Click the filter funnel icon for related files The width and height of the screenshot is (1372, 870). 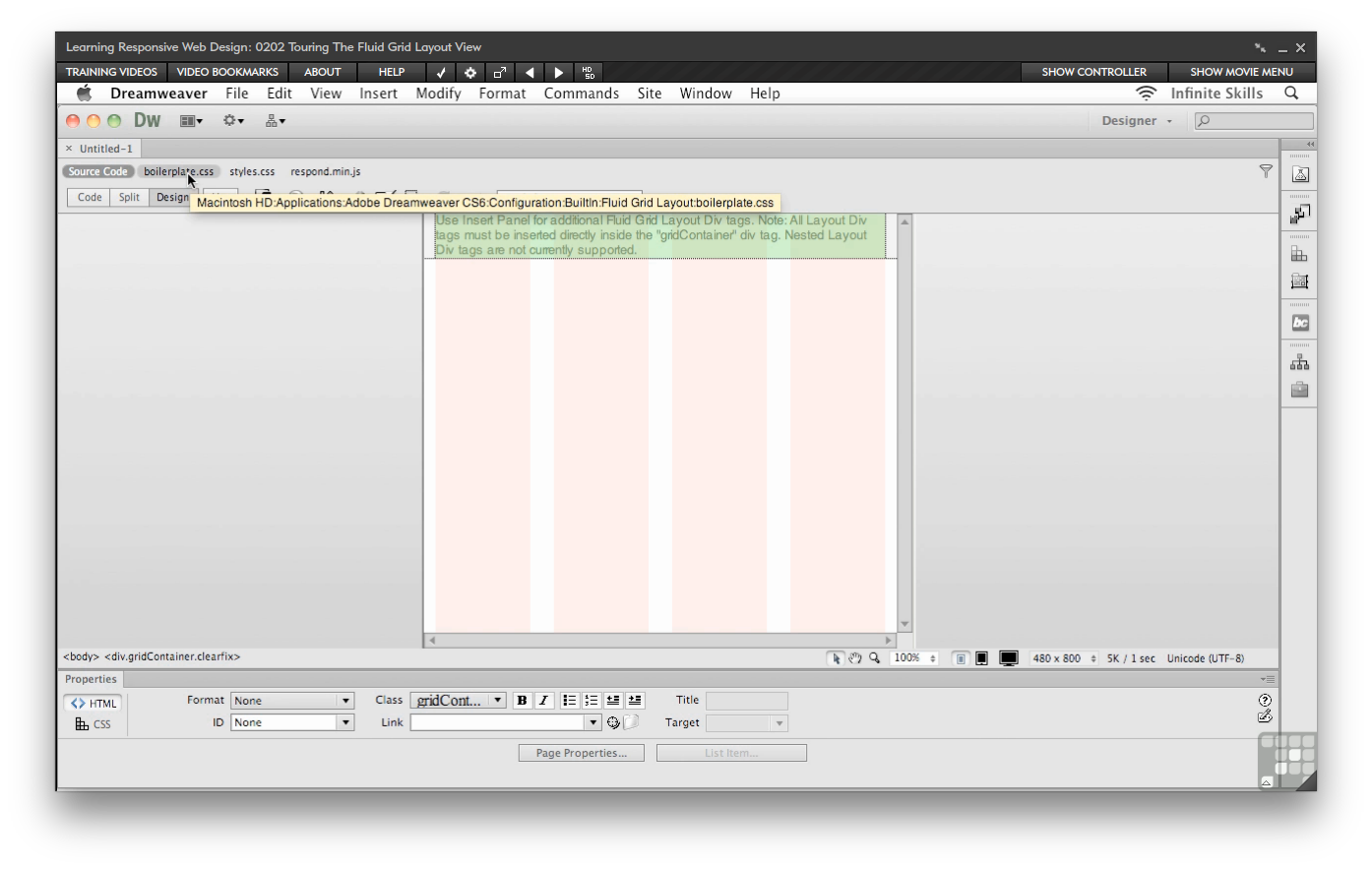(x=1266, y=171)
